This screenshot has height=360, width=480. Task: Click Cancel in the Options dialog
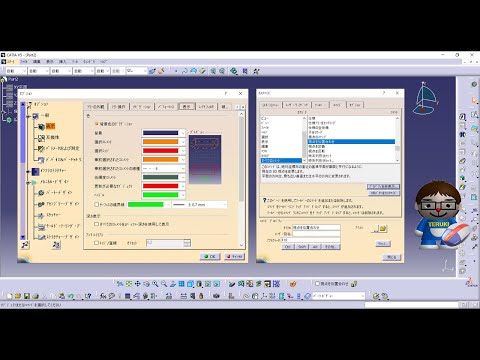(x=234, y=256)
